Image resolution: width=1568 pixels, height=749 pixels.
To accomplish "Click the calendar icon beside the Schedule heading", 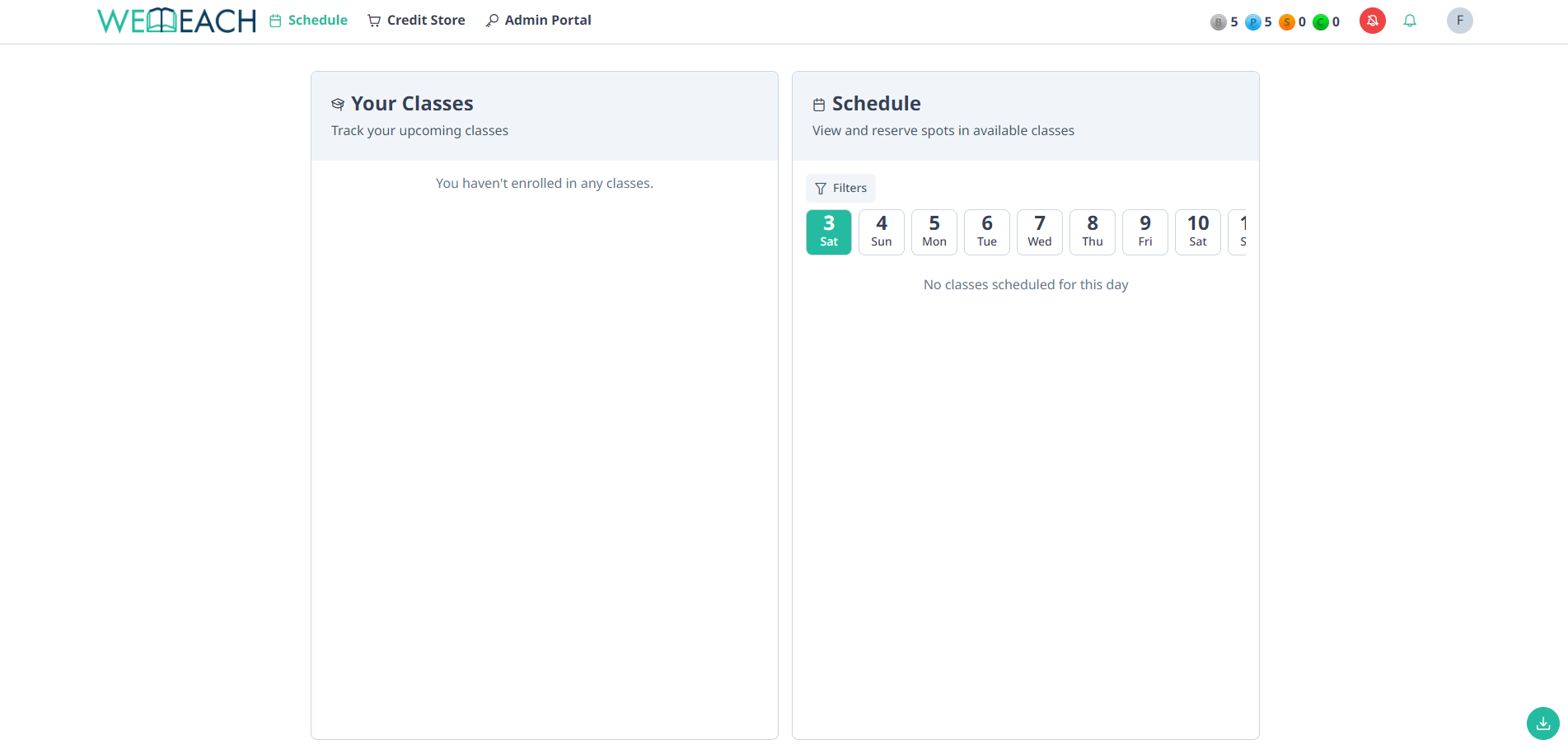I will [x=818, y=104].
